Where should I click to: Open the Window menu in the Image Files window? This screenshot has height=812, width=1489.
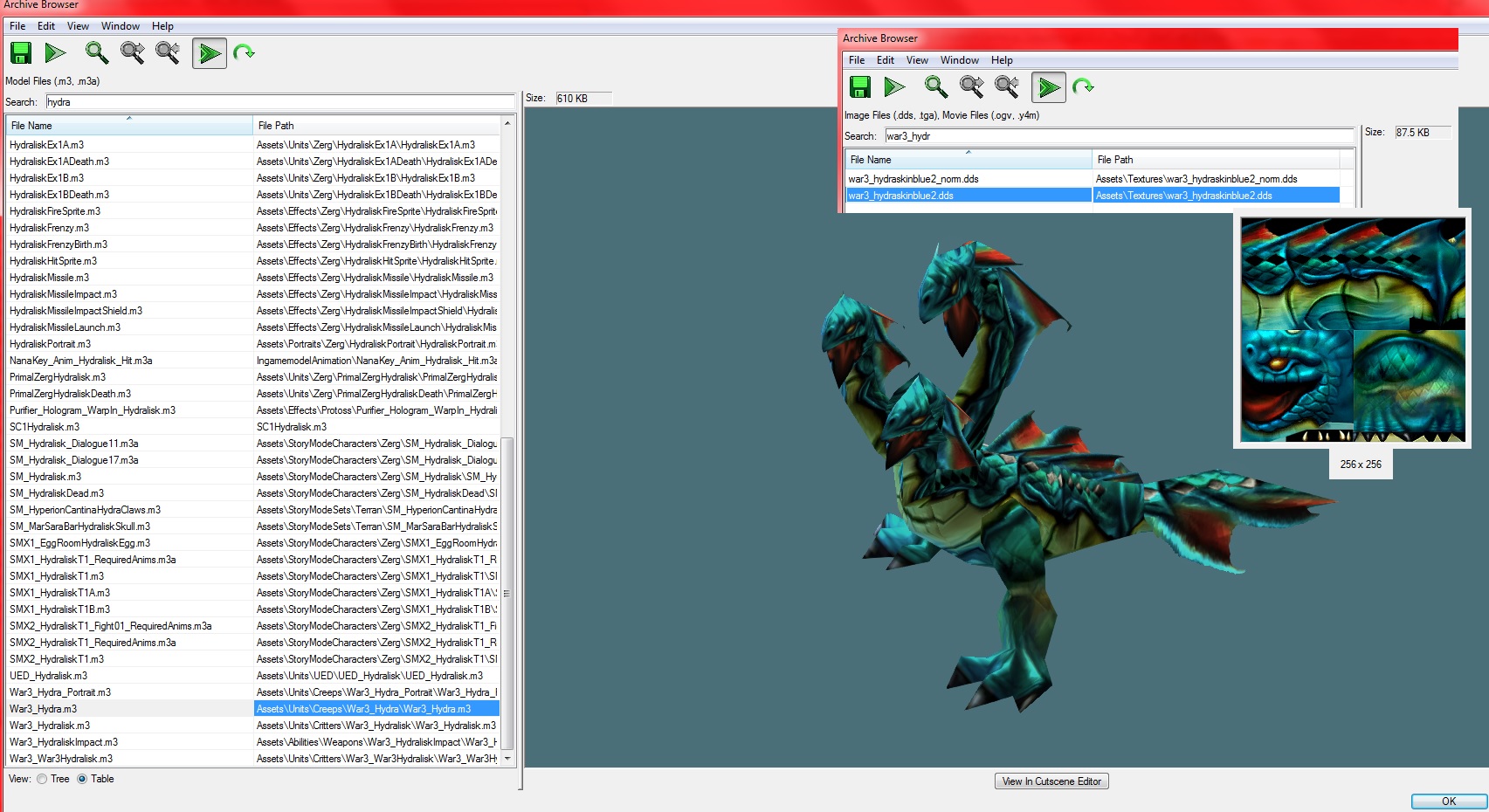tap(960, 60)
